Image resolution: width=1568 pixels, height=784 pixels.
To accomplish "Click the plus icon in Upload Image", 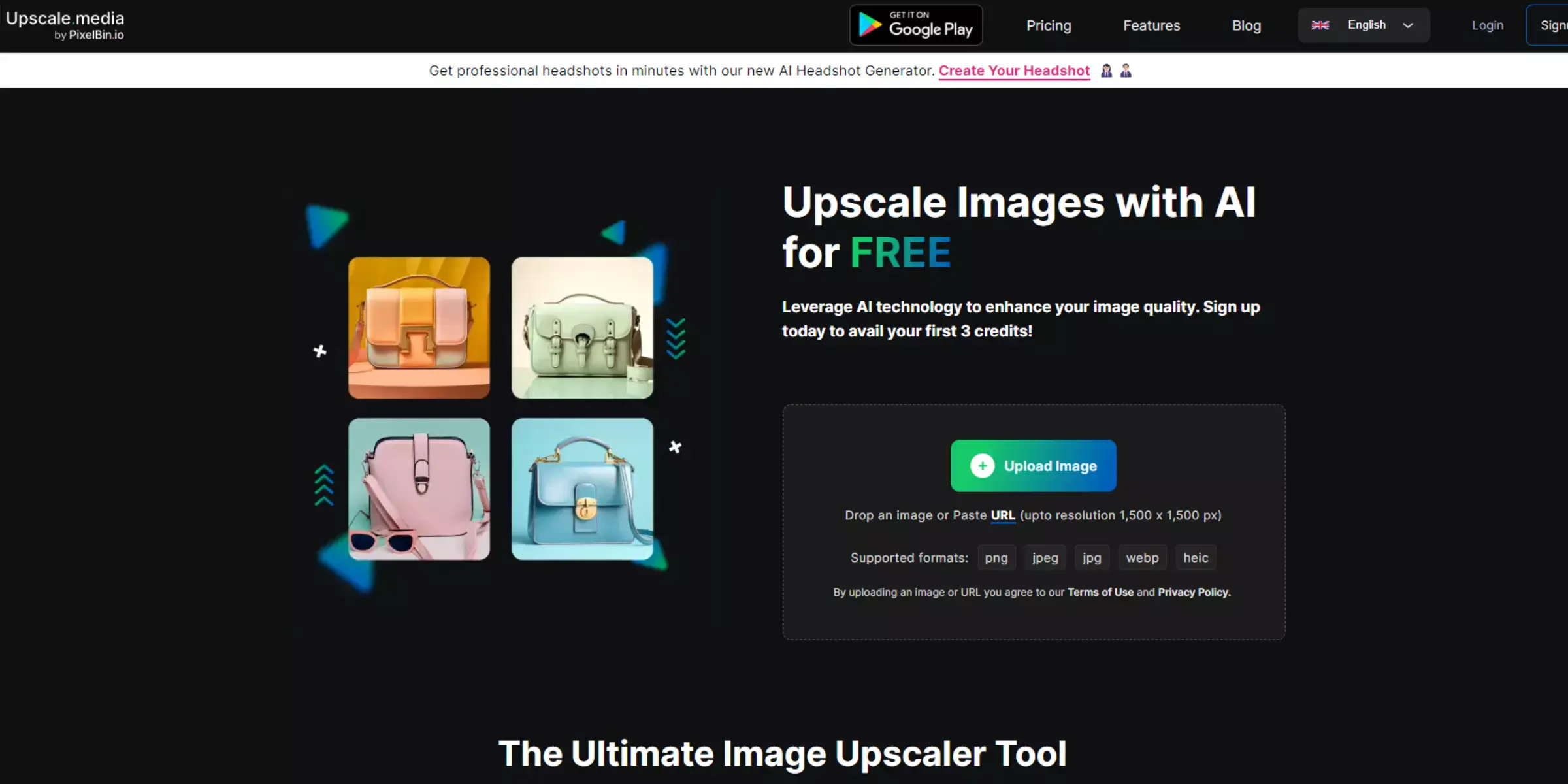I will point(982,466).
